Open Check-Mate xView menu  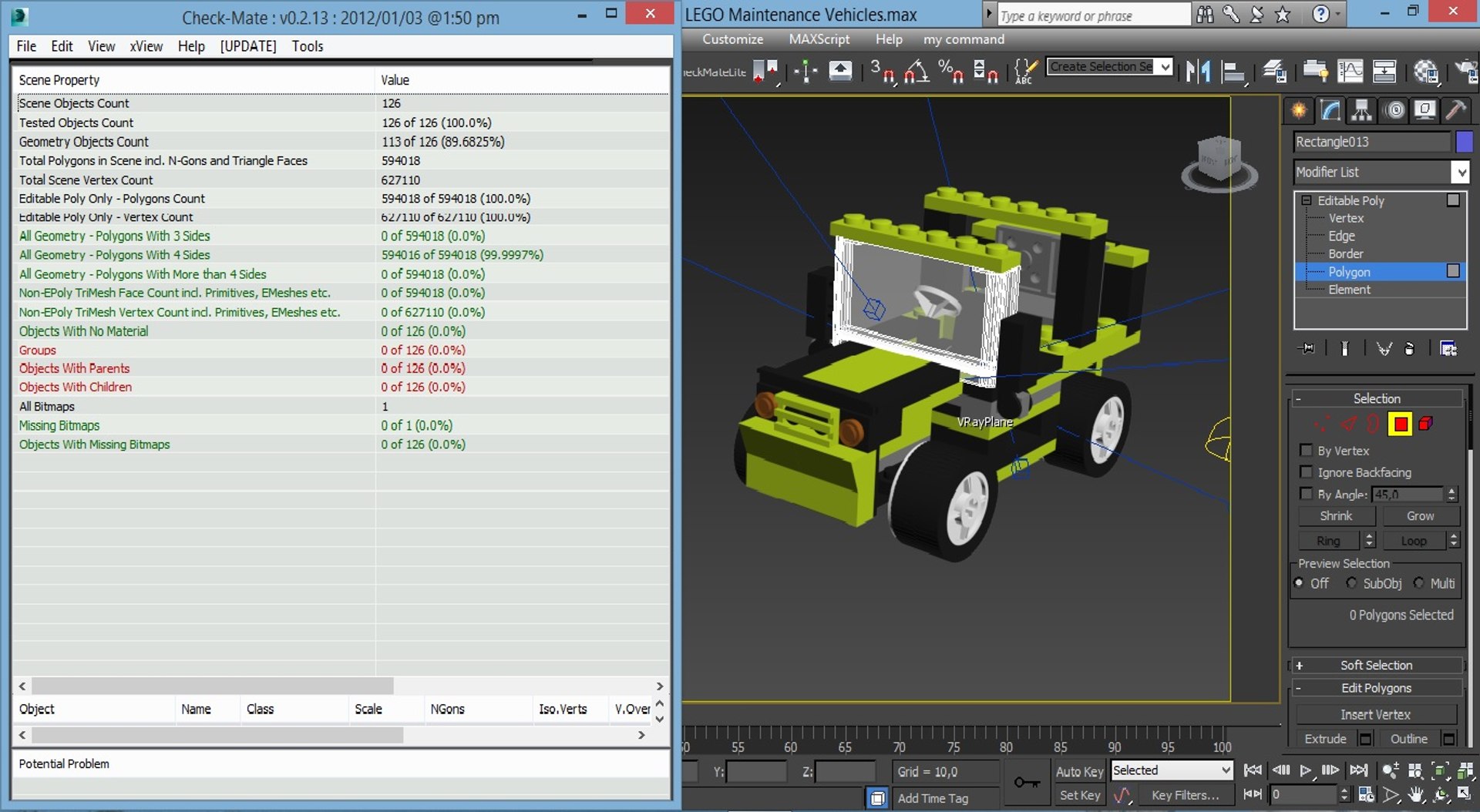(146, 46)
